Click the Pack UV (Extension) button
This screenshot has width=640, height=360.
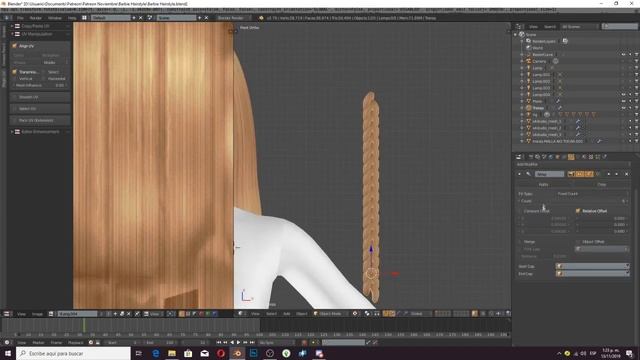coord(40,120)
